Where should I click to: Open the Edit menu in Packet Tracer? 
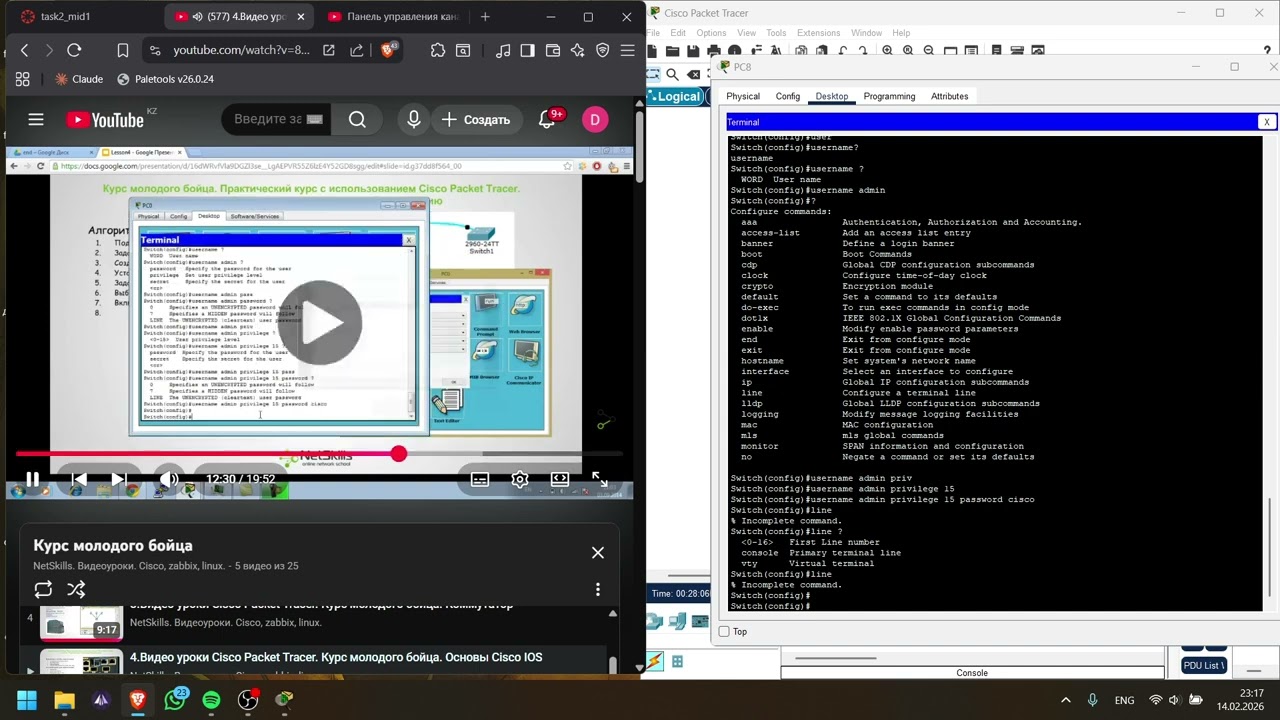(676, 33)
